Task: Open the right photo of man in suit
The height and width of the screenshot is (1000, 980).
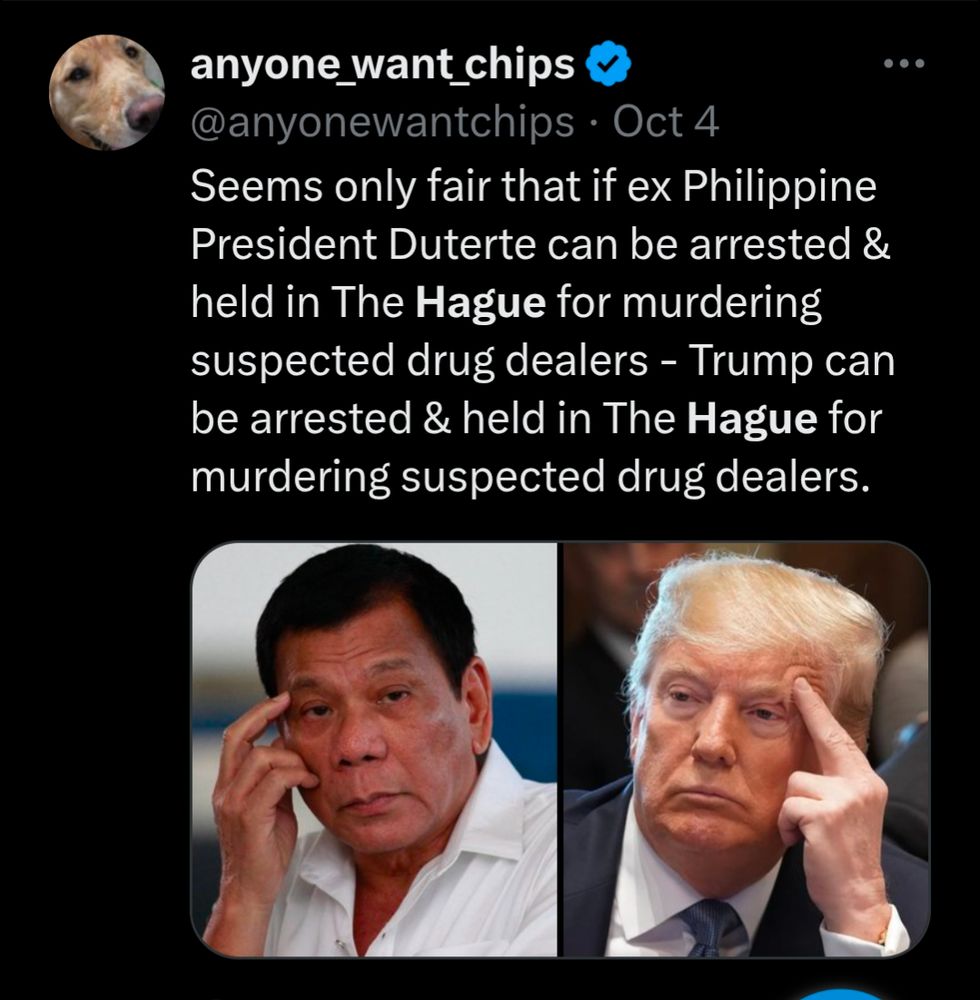Action: pyautogui.click(x=745, y=749)
